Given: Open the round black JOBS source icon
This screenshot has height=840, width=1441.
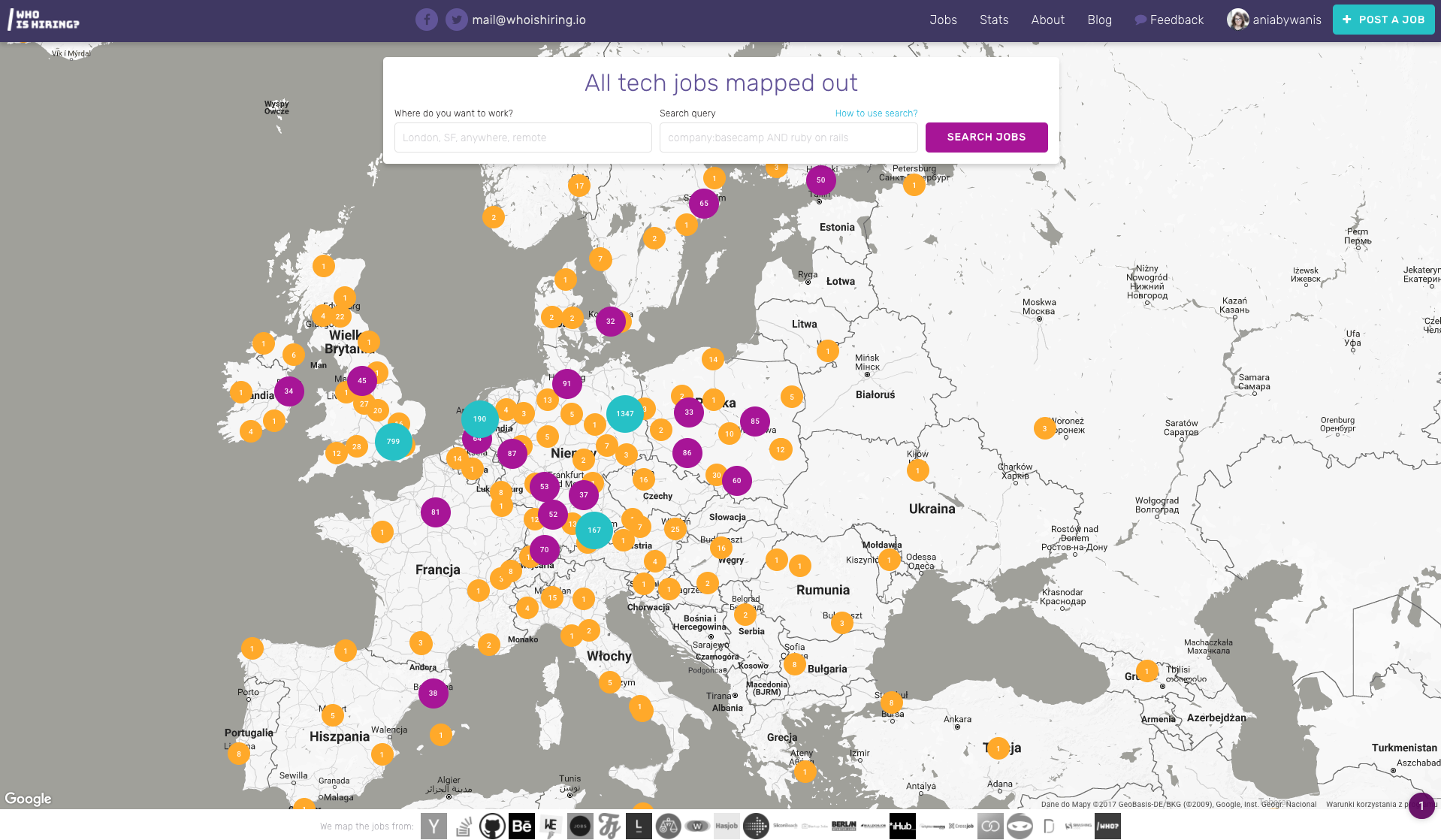Looking at the screenshot, I should click(x=580, y=826).
